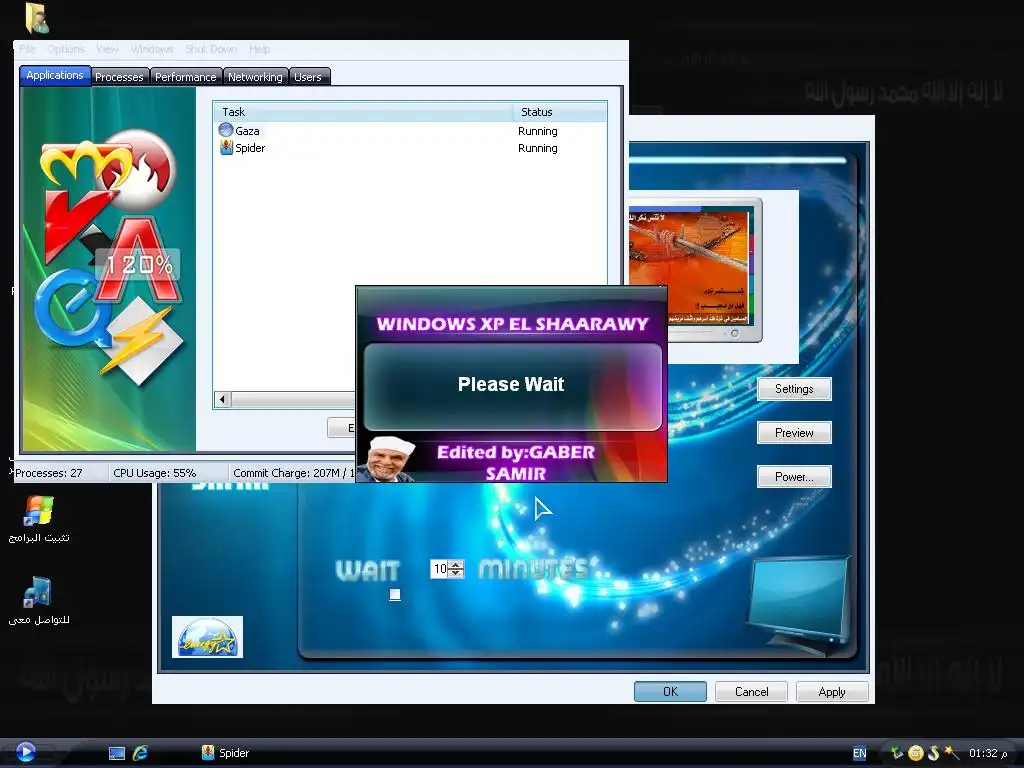Decrease wait minutes with down arrow
Image resolution: width=1024 pixels, height=768 pixels.
click(456, 573)
